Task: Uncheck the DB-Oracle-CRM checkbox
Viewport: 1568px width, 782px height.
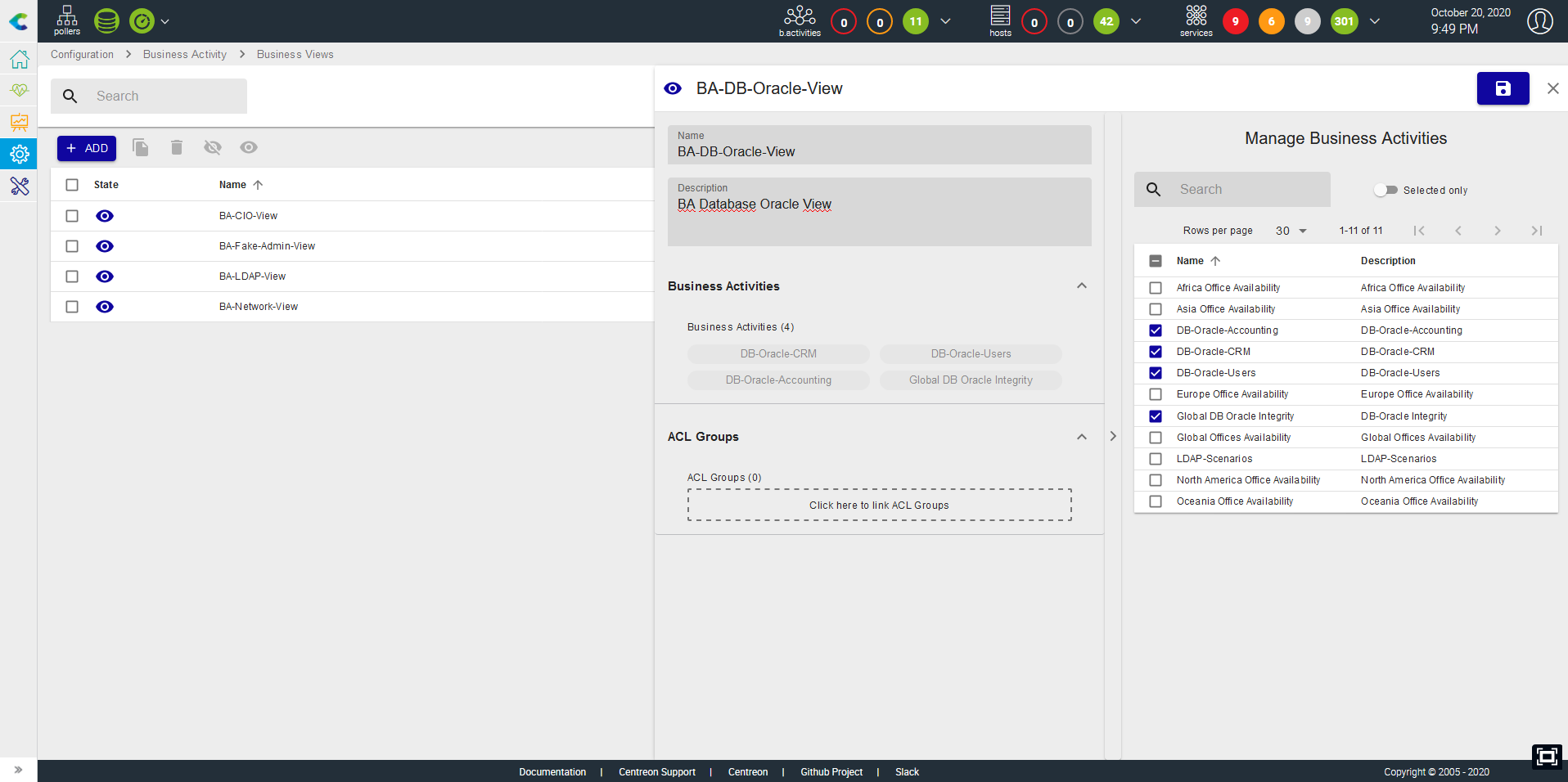Action: 1156,352
